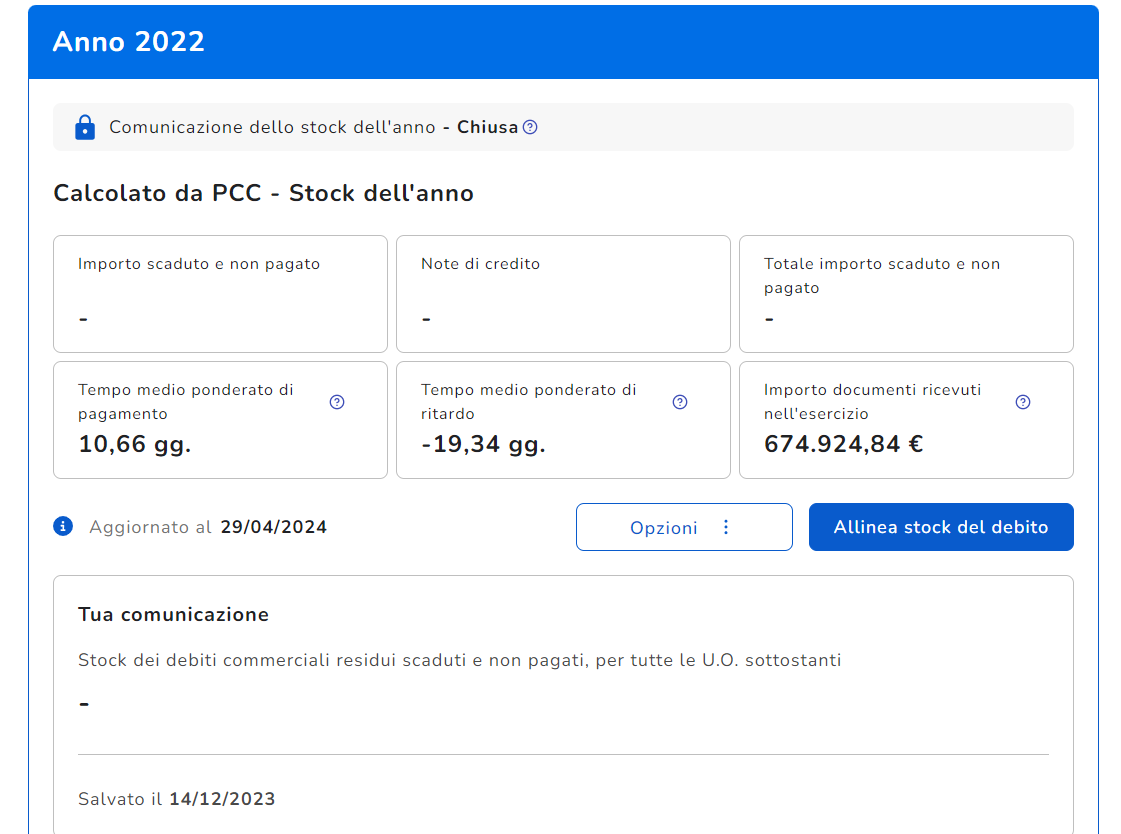Open the help icon next to Chiusa
This screenshot has width=1121, height=834.
[x=530, y=127]
